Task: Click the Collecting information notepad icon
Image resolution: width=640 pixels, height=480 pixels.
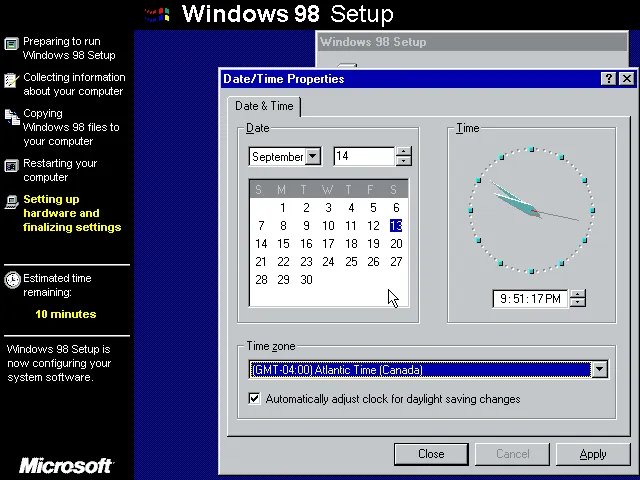Action: coord(11,80)
